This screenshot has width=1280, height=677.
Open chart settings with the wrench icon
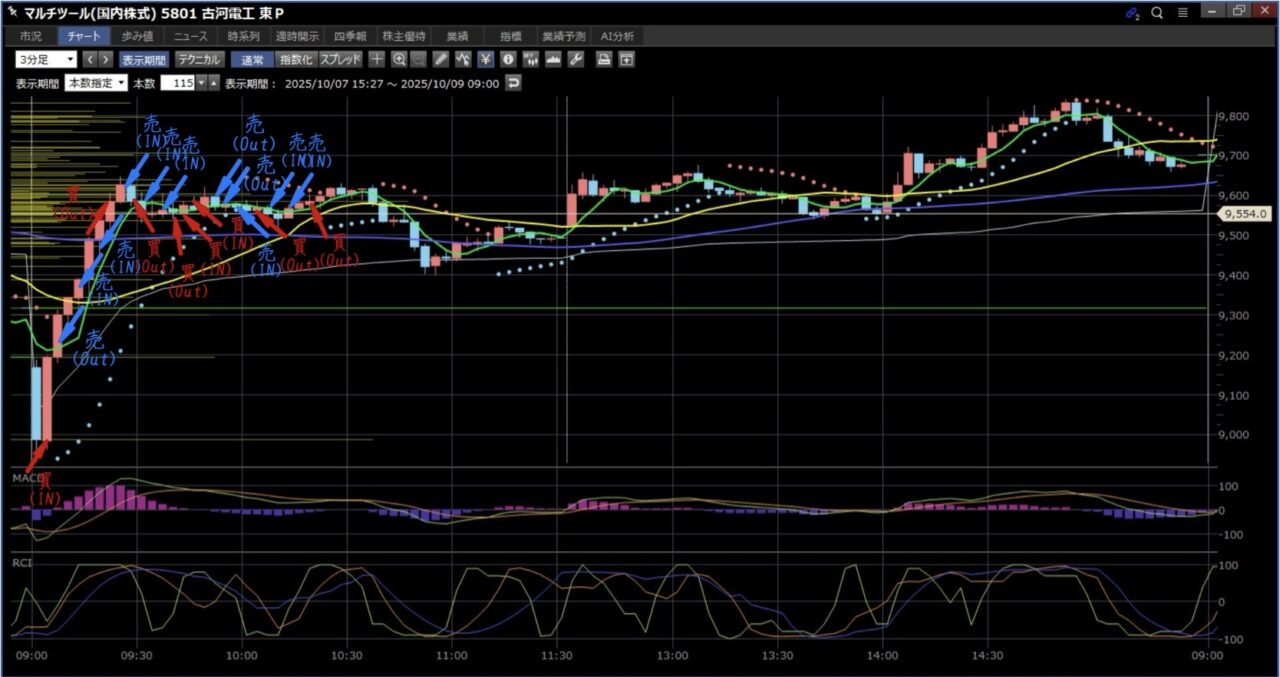pyautogui.click(x=575, y=59)
